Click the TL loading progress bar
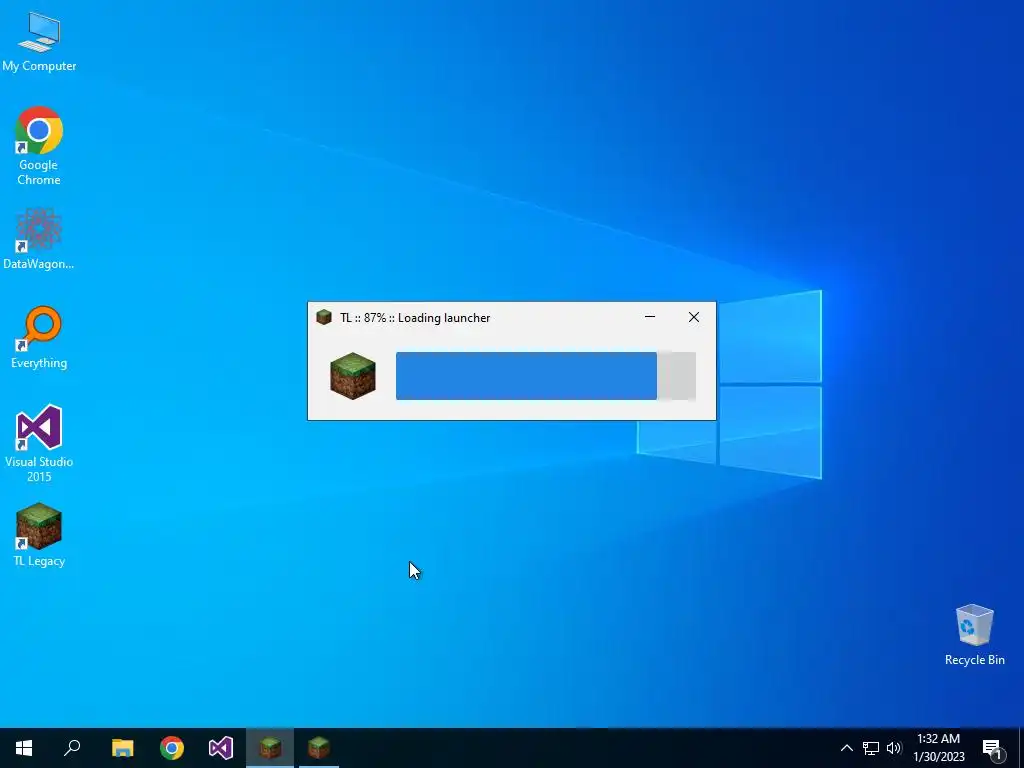This screenshot has height=768, width=1024. click(546, 376)
